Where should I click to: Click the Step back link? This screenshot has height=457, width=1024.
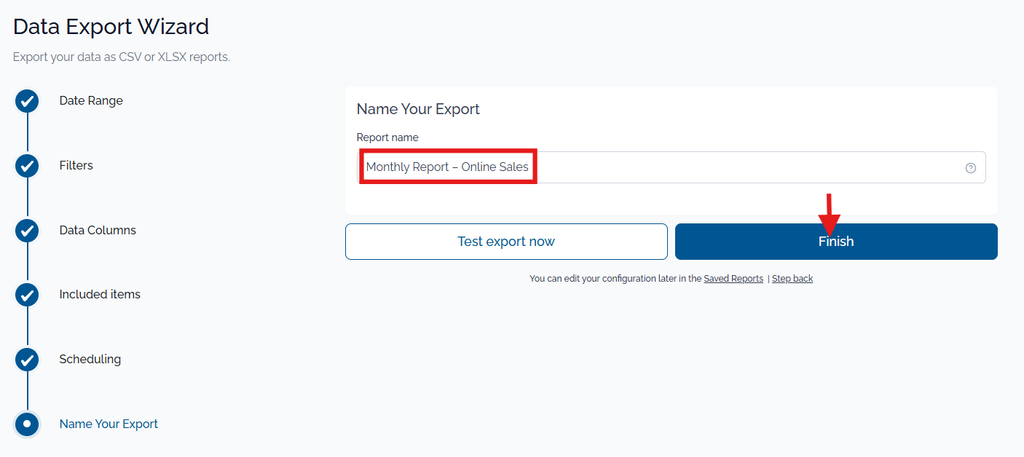pos(792,279)
